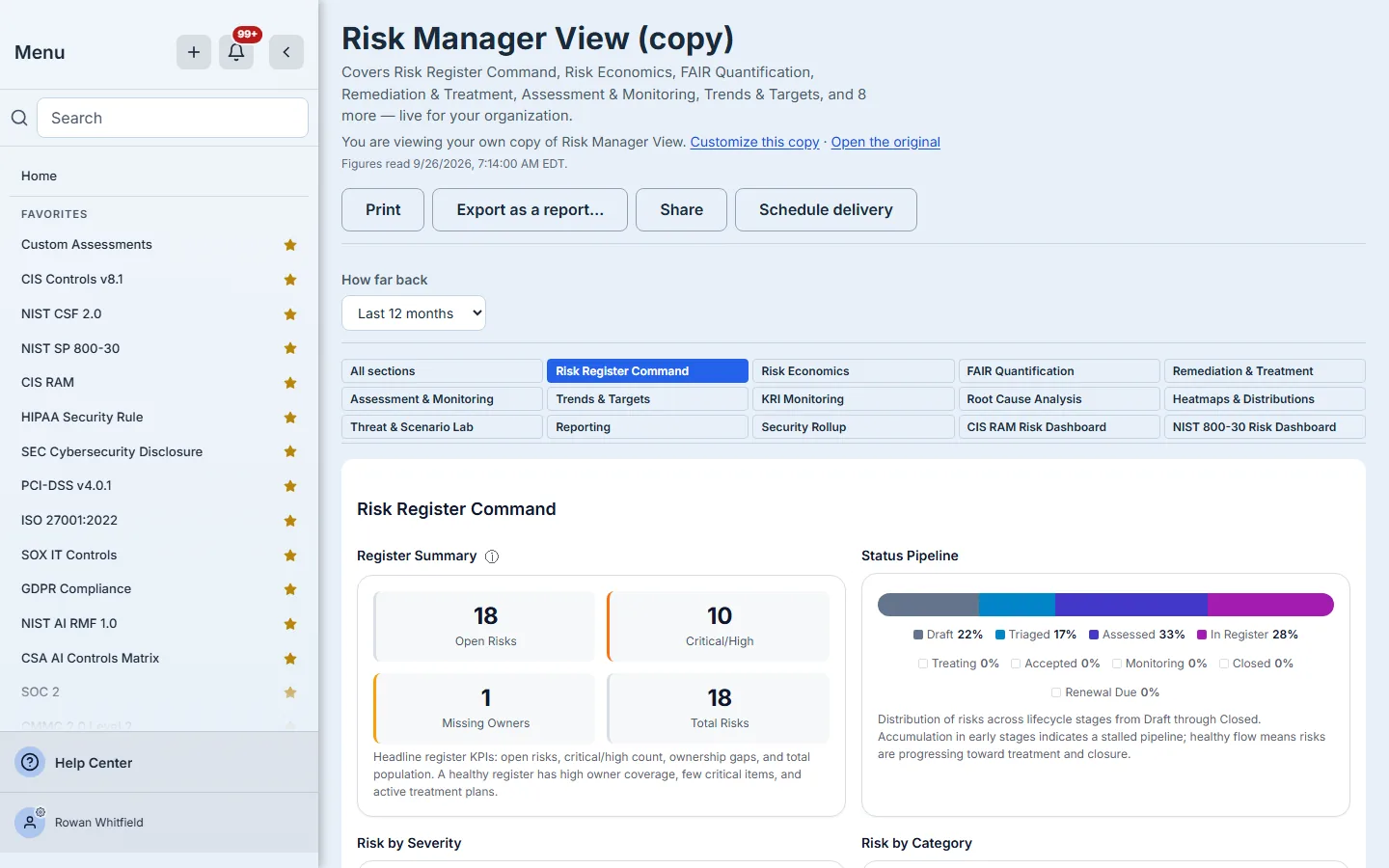1389x868 pixels.
Task: Unfavorite CIS Controls v8.1 star
Action: (x=290, y=280)
